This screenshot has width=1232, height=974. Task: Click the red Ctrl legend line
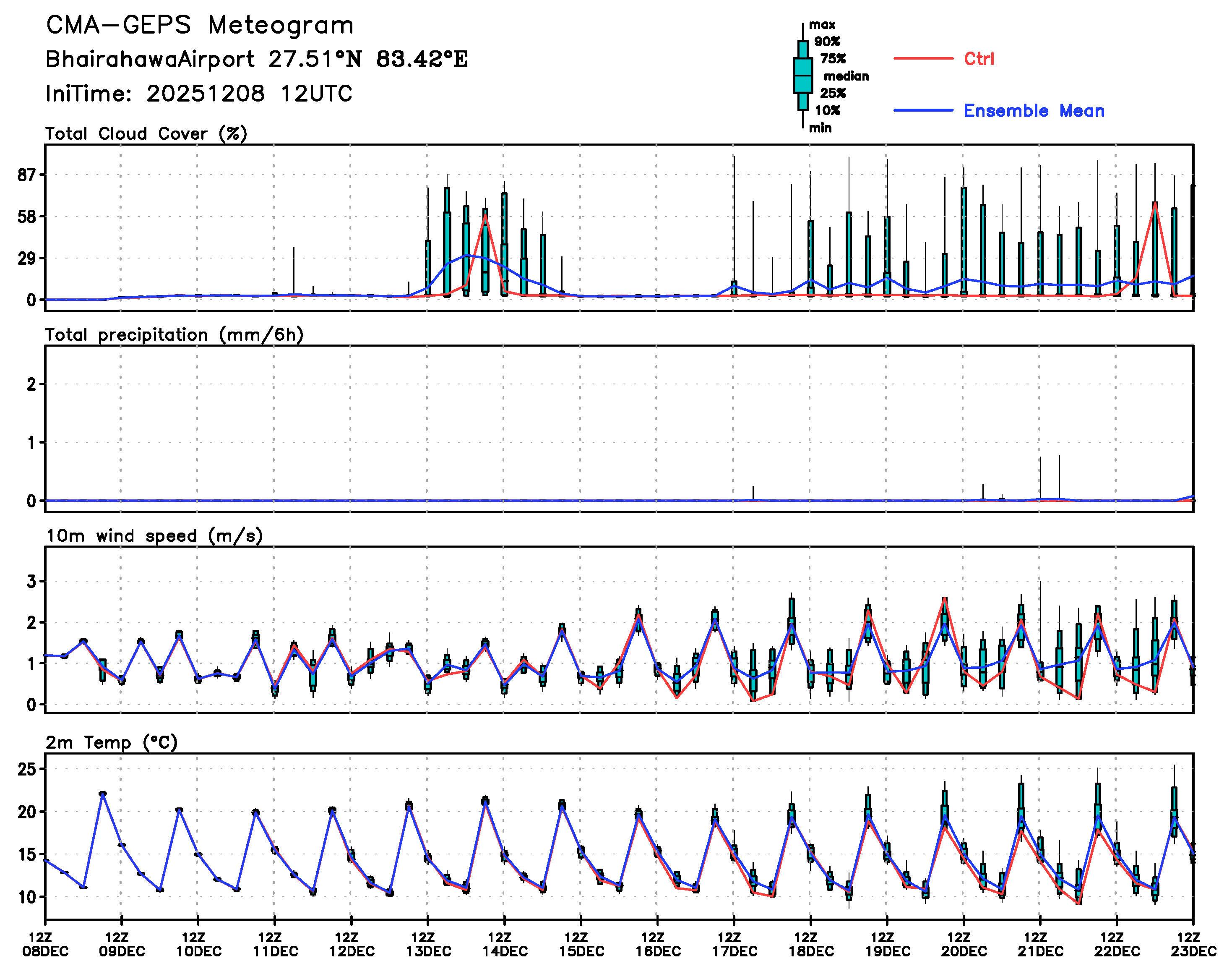[923, 59]
